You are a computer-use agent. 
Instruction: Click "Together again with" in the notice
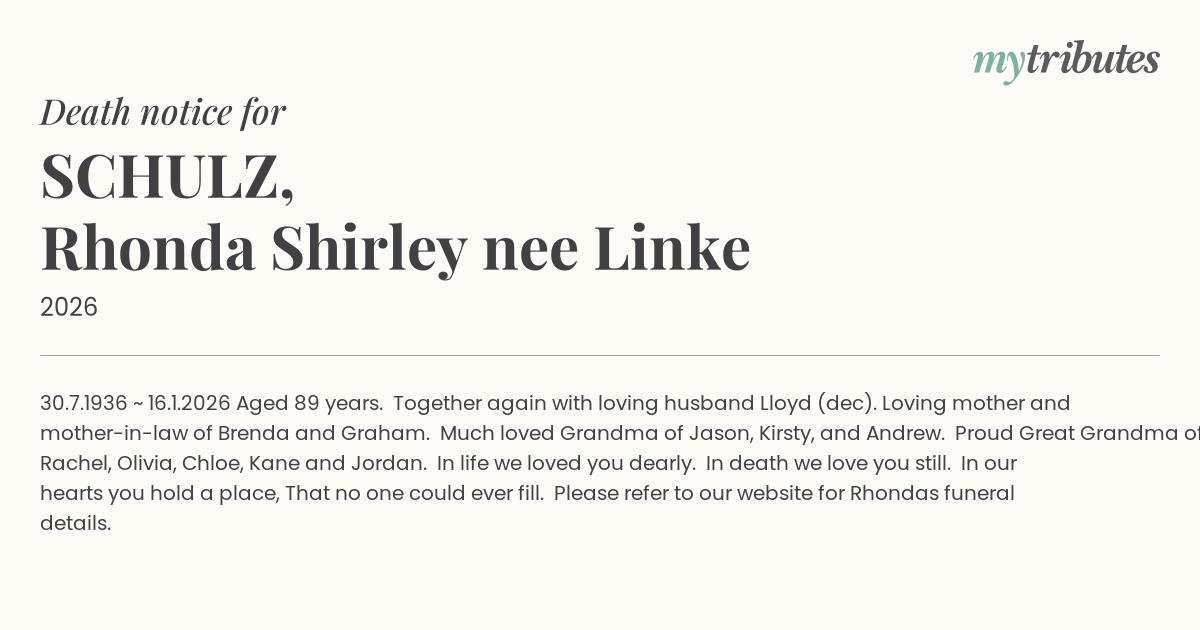pos(484,404)
